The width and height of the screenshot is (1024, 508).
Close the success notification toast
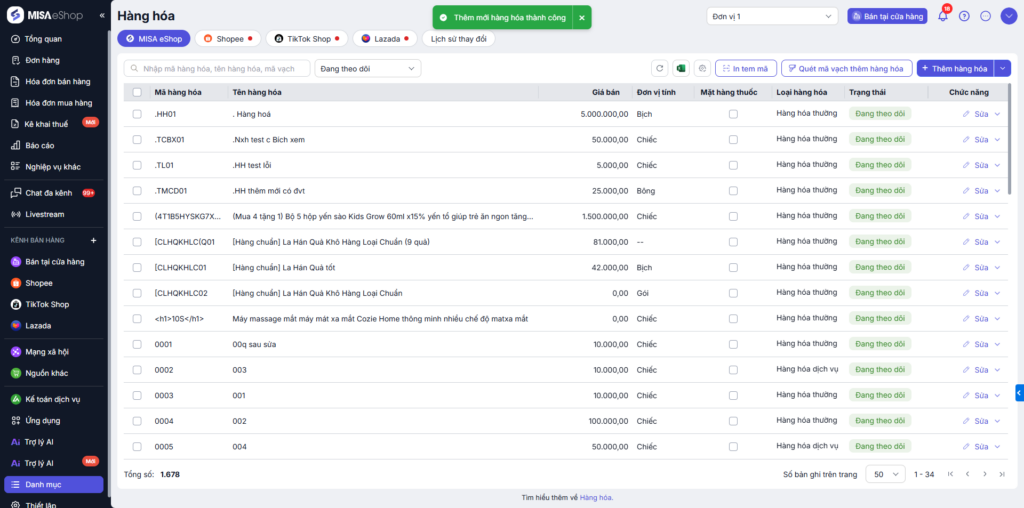(581, 18)
